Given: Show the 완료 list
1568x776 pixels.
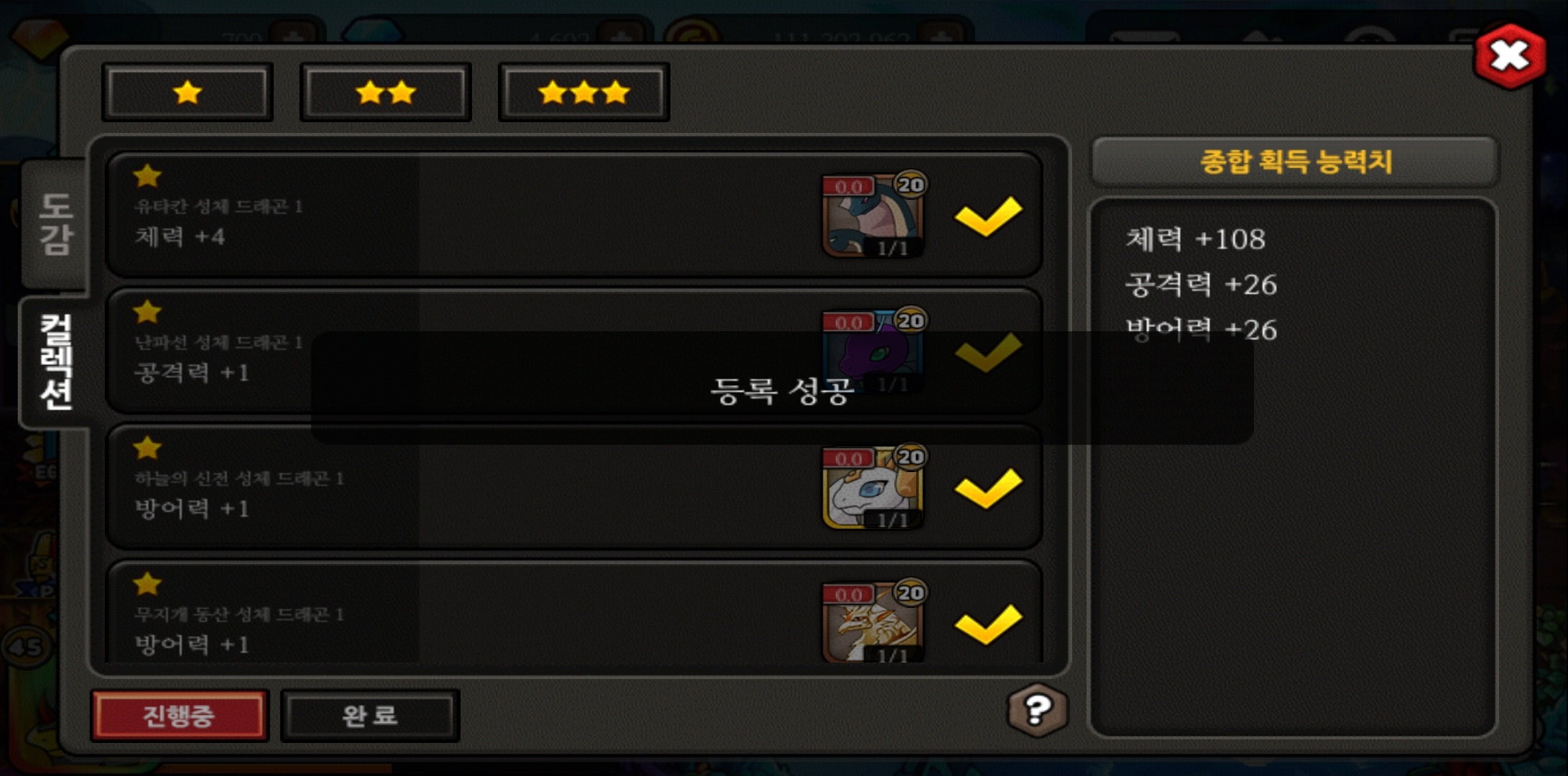Looking at the screenshot, I should [370, 715].
